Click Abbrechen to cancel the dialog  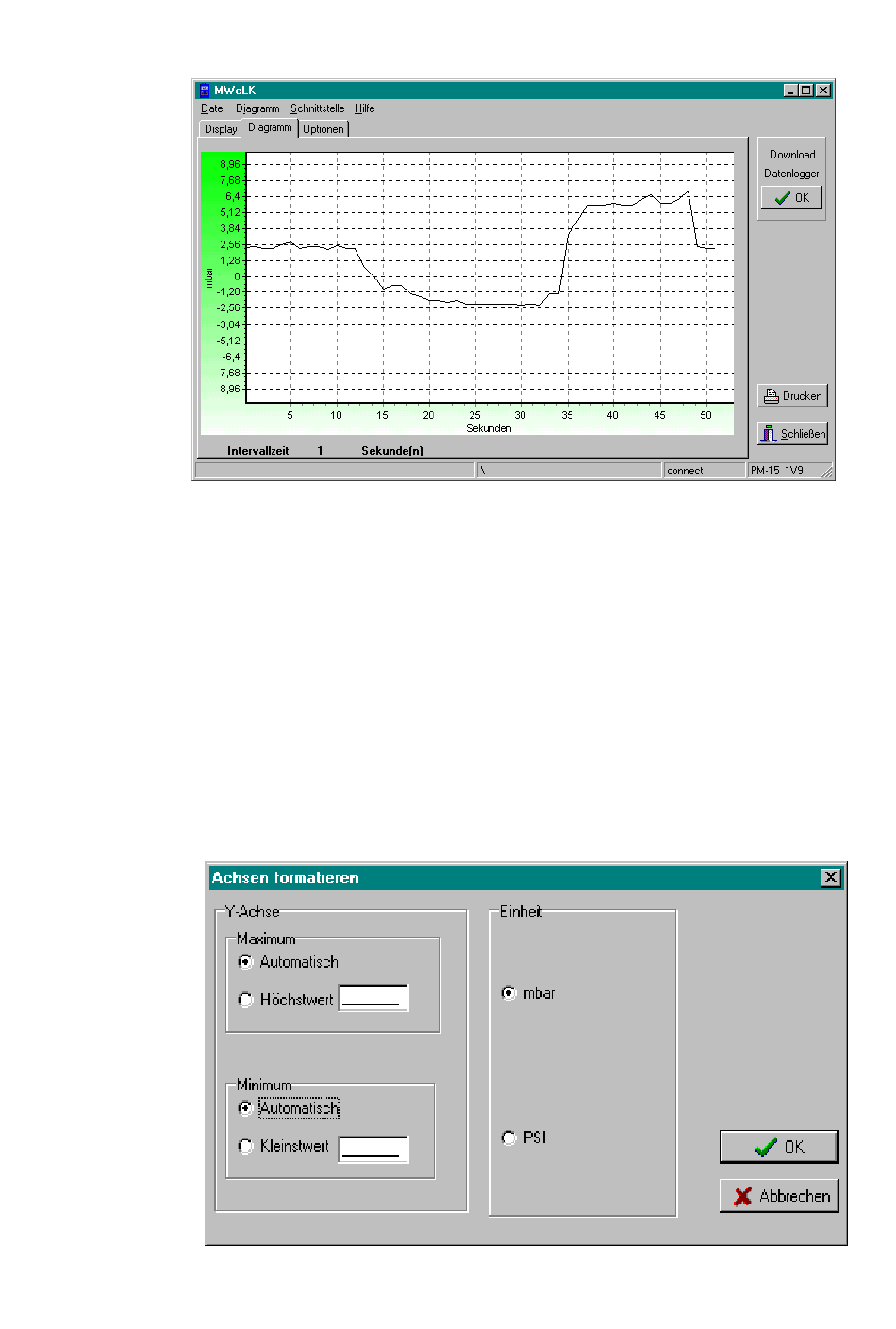779,1196
